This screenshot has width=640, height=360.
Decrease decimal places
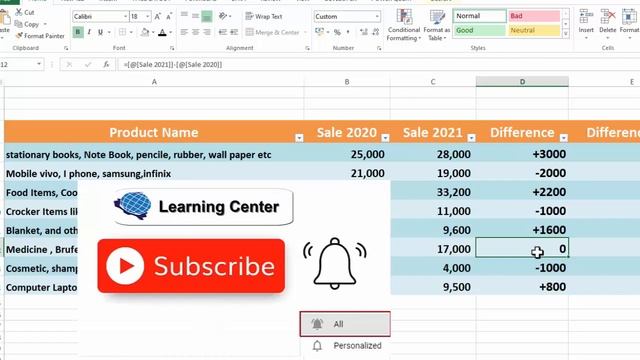coord(376,32)
